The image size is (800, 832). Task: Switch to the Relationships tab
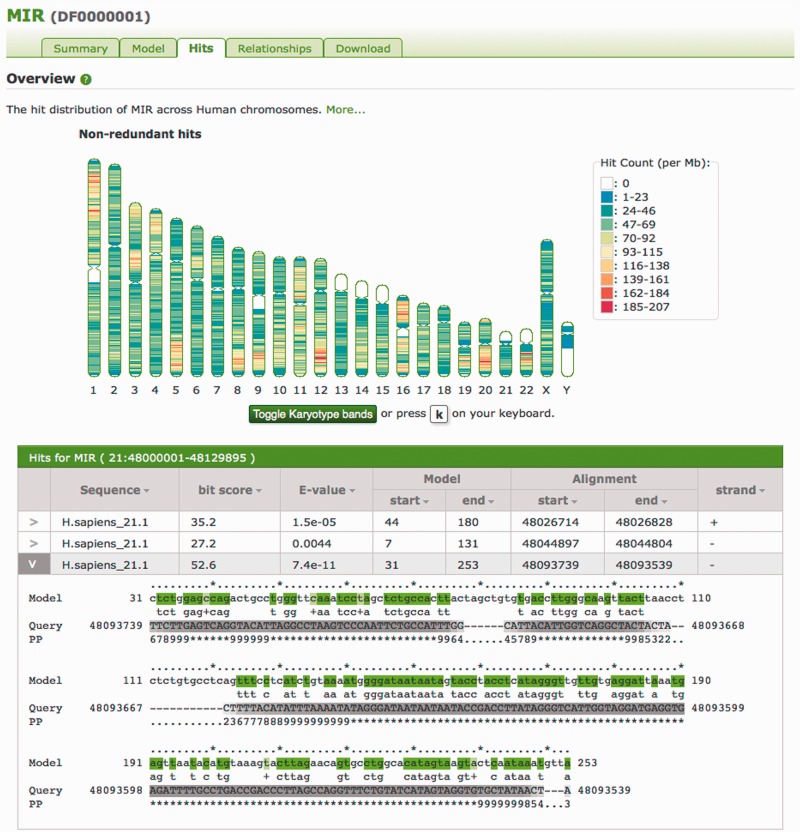[x=274, y=48]
